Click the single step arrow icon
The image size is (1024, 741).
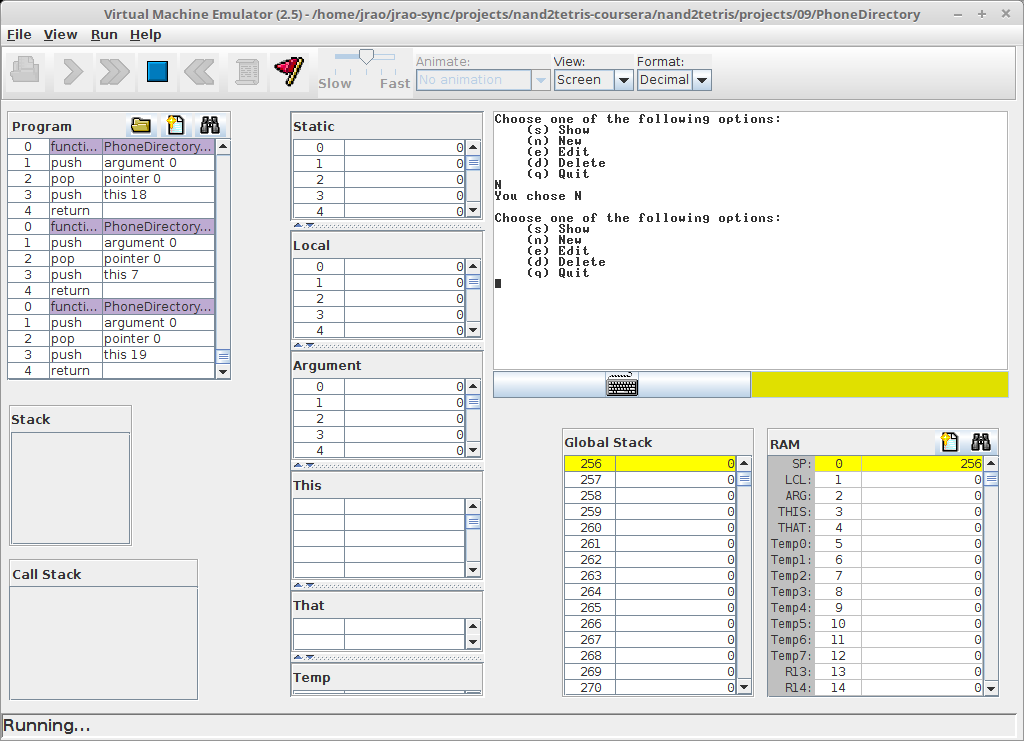click(72, 71)
